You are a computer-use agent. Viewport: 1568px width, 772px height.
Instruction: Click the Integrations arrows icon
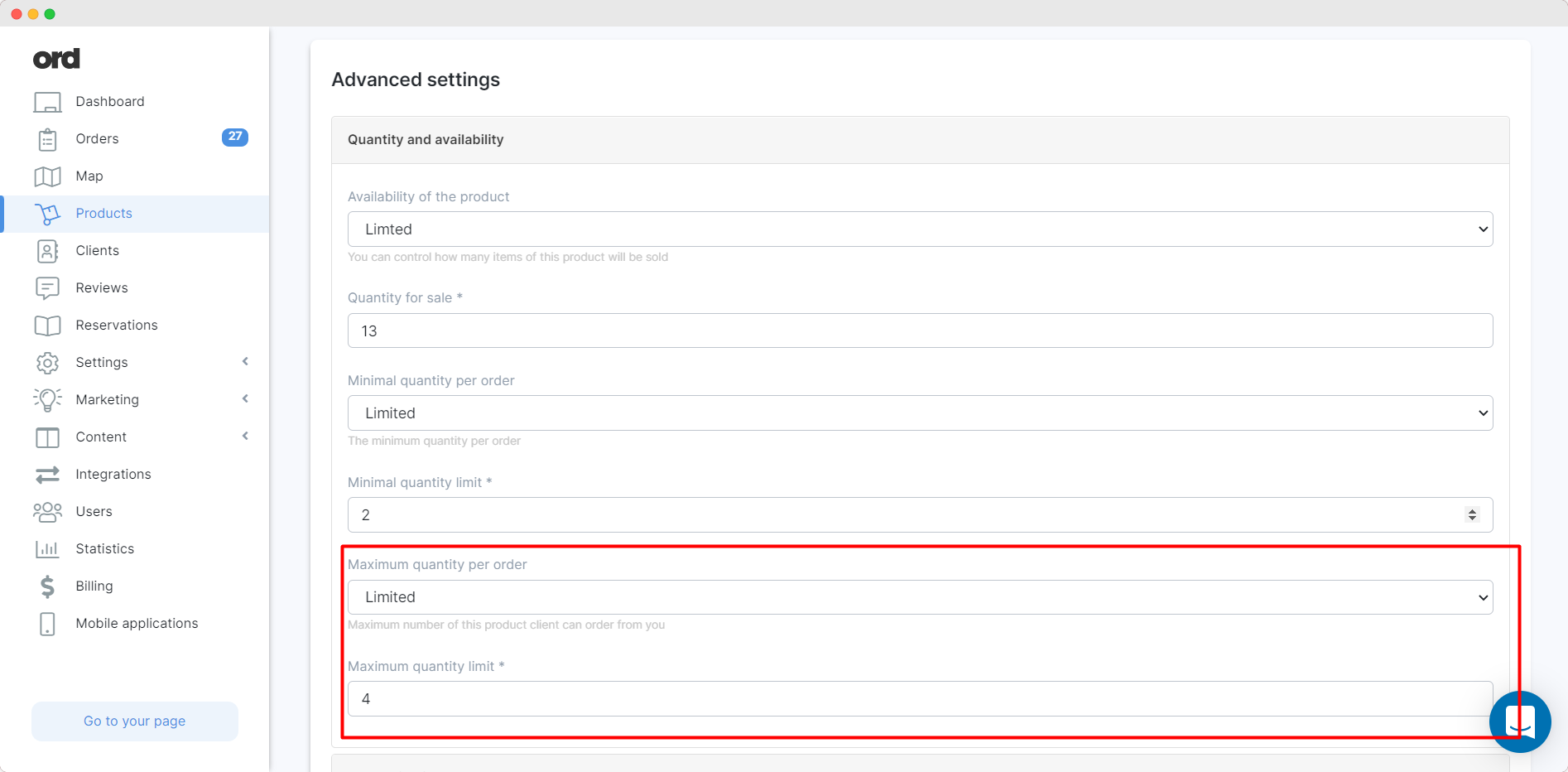coord(47,475)
